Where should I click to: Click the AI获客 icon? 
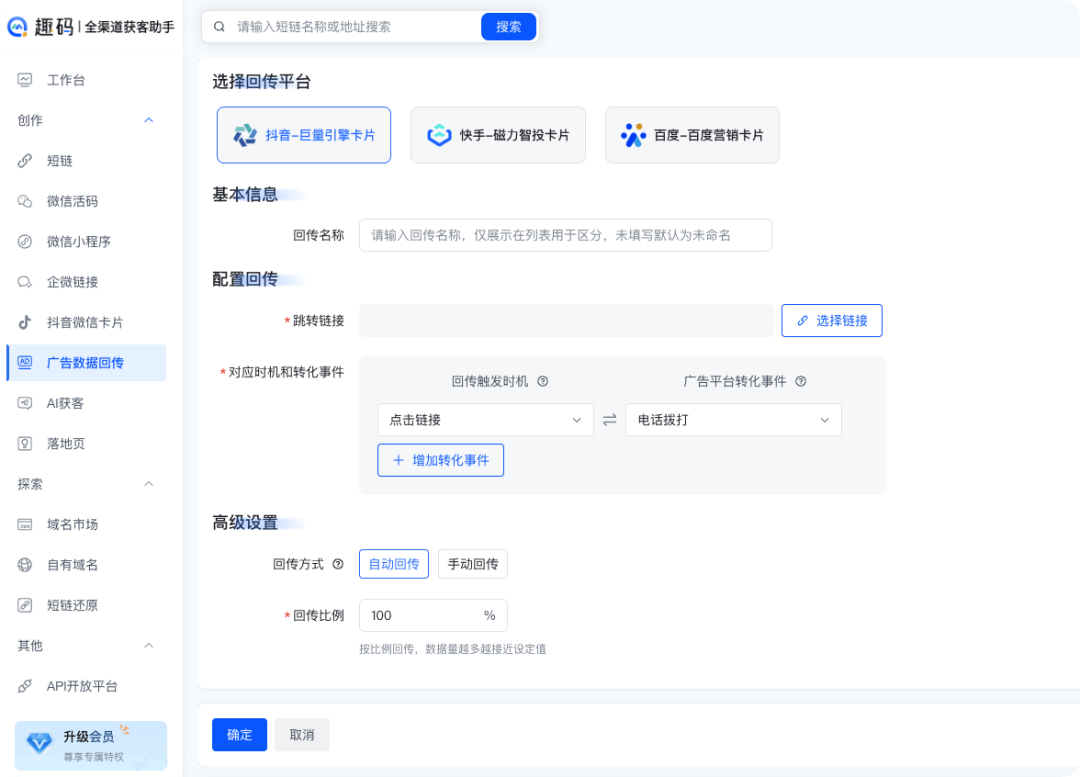pyautogui.click(x=25, y=403)
